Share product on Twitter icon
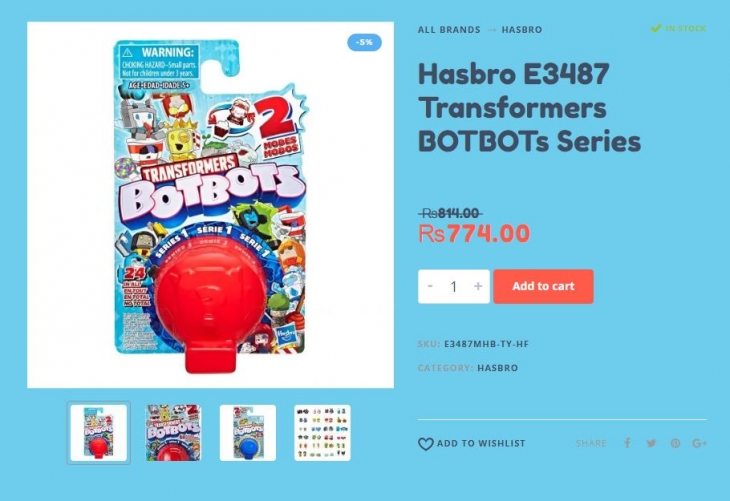 [651, 443]
